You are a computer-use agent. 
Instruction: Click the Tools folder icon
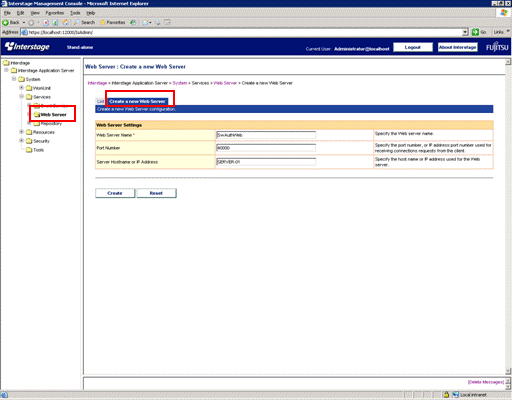29,150
